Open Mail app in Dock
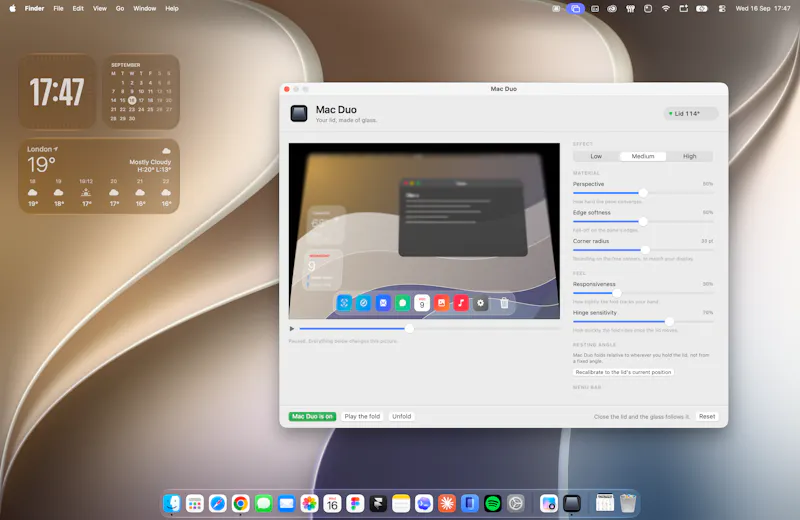 point(286,504)
